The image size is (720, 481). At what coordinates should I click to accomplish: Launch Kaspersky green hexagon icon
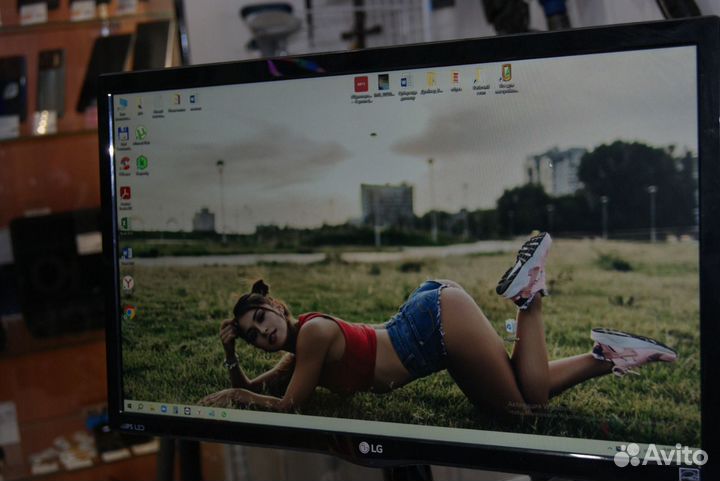[142, 162]
